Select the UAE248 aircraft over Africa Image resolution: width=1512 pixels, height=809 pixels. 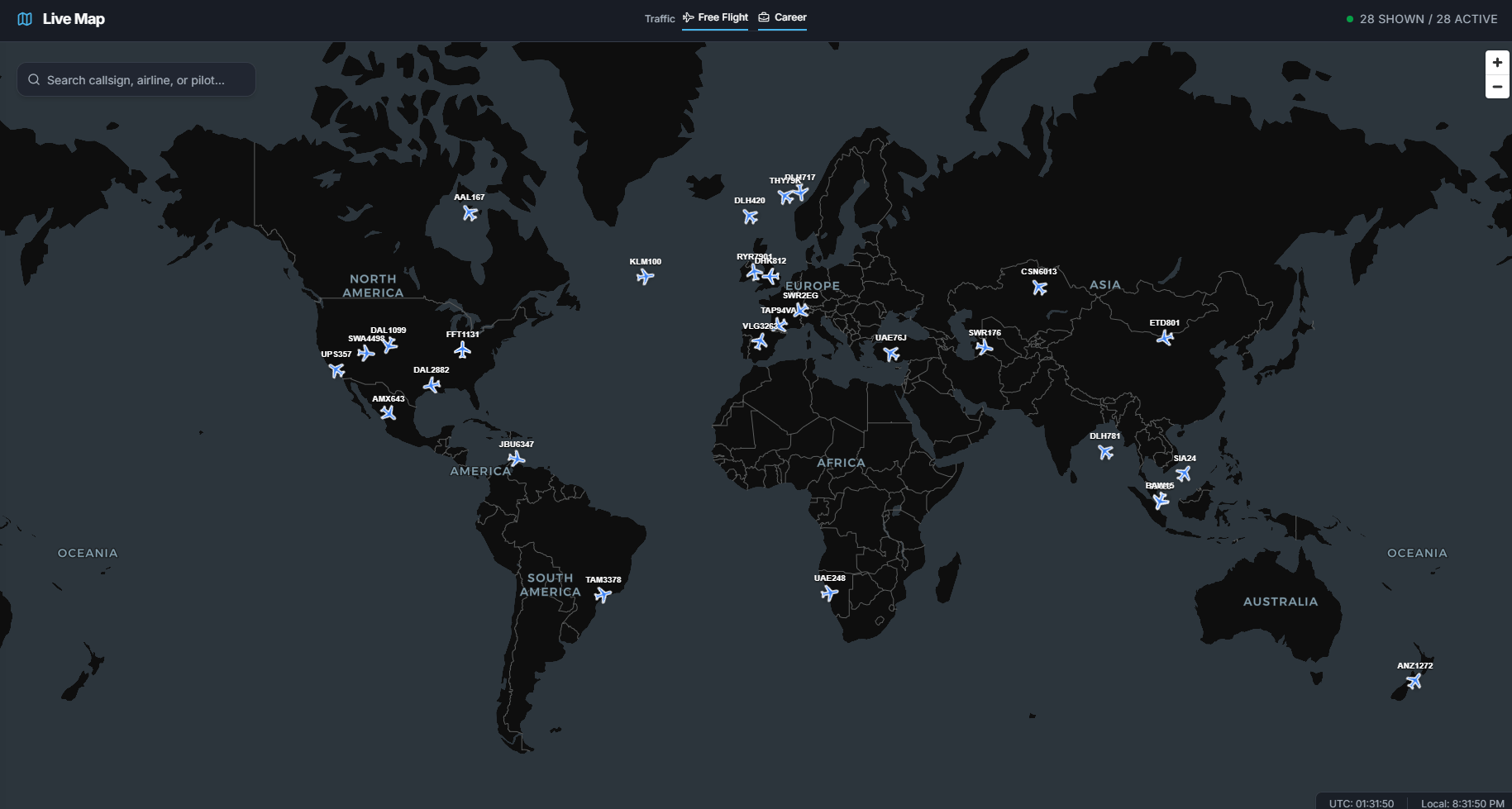click(830, 593)
